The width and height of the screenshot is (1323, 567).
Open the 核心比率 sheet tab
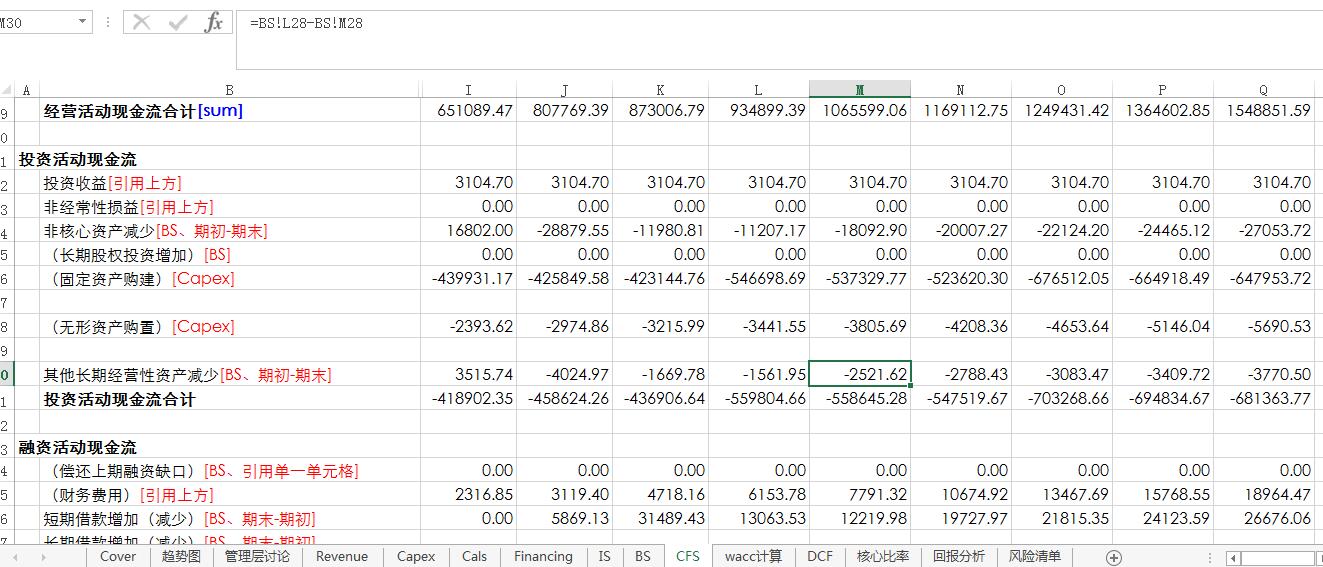click(x=883, y=557)
